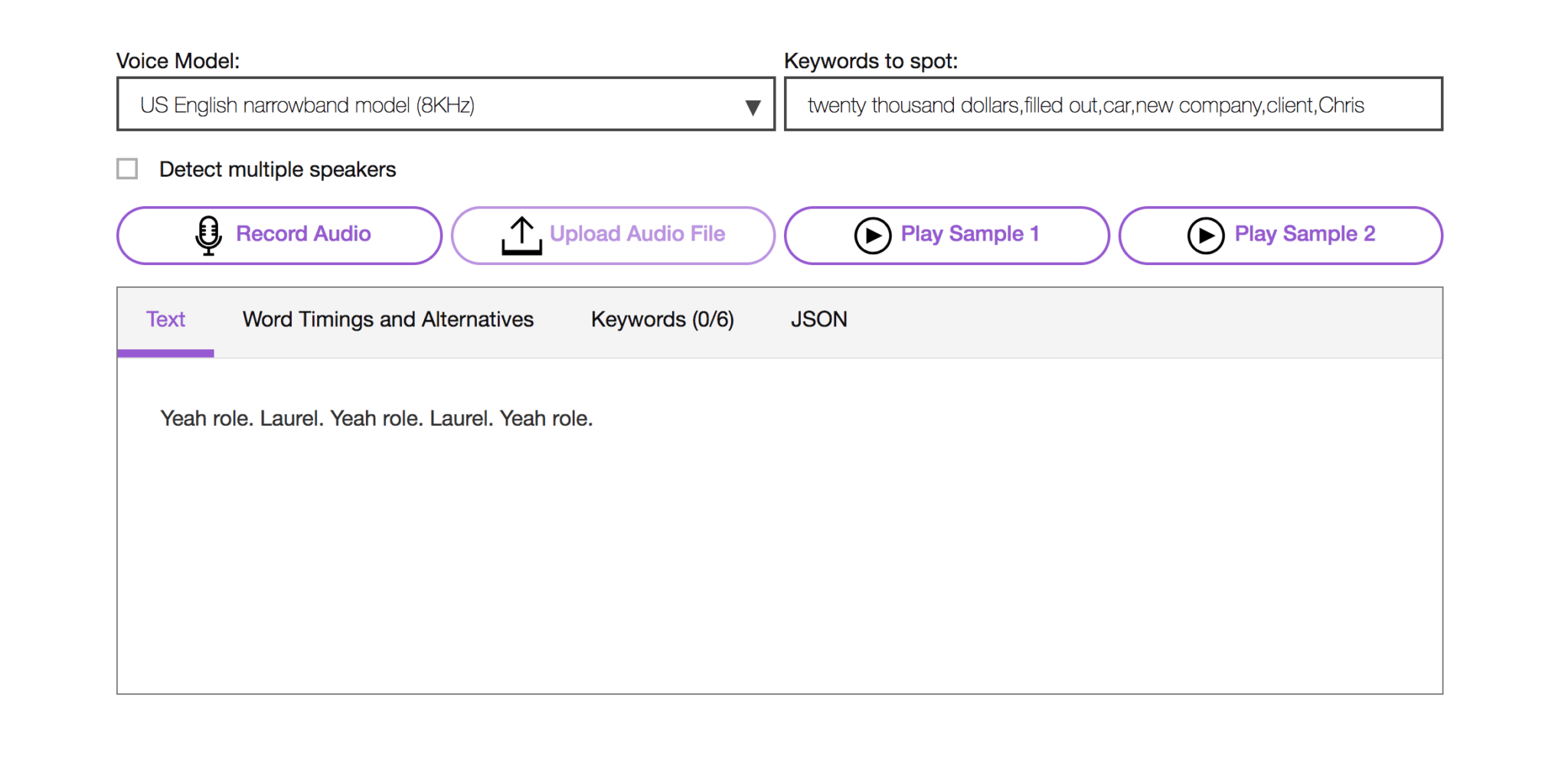Show the Keywords (0/6) tab
The height and width of the screenshot is (759, 1568).
pos(661,319)
